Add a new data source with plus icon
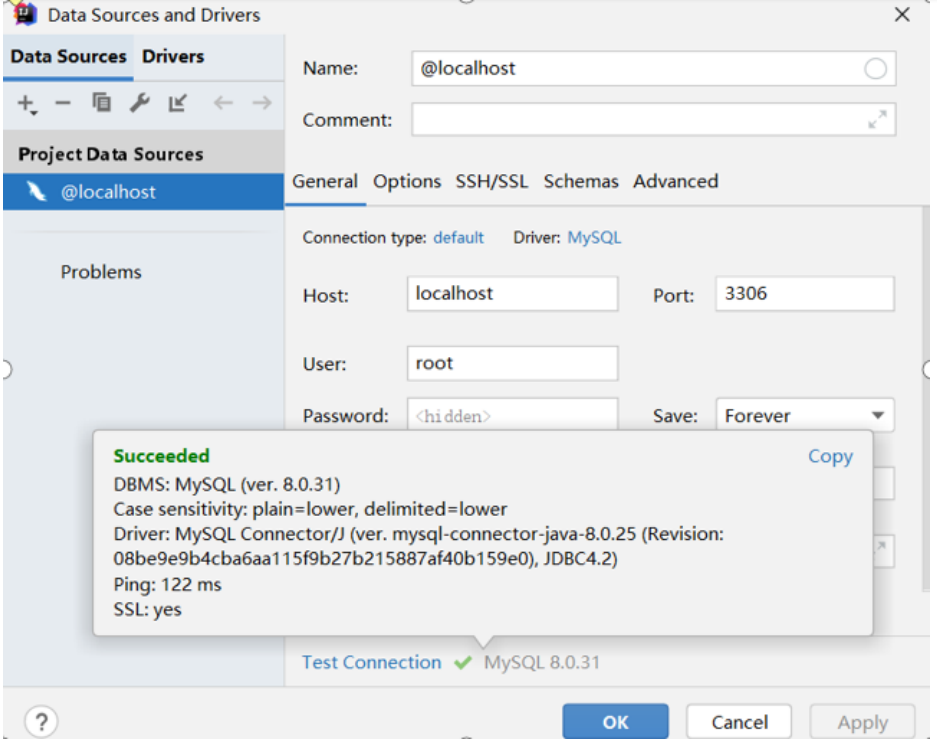This screenshot has height=746, width=937. pos(26,104)
